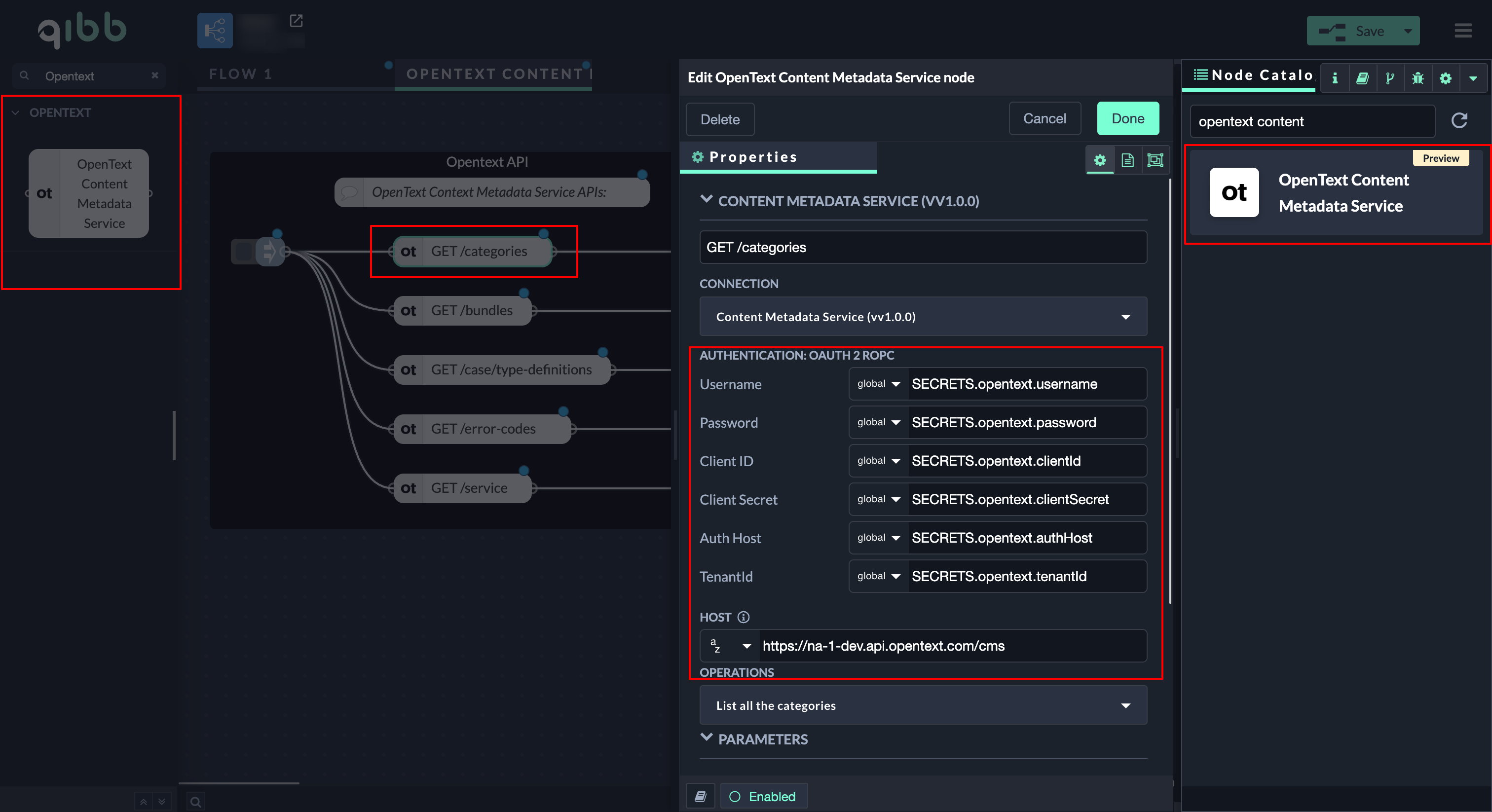Open the node appearance icon tab

[x=1155, y=160]
